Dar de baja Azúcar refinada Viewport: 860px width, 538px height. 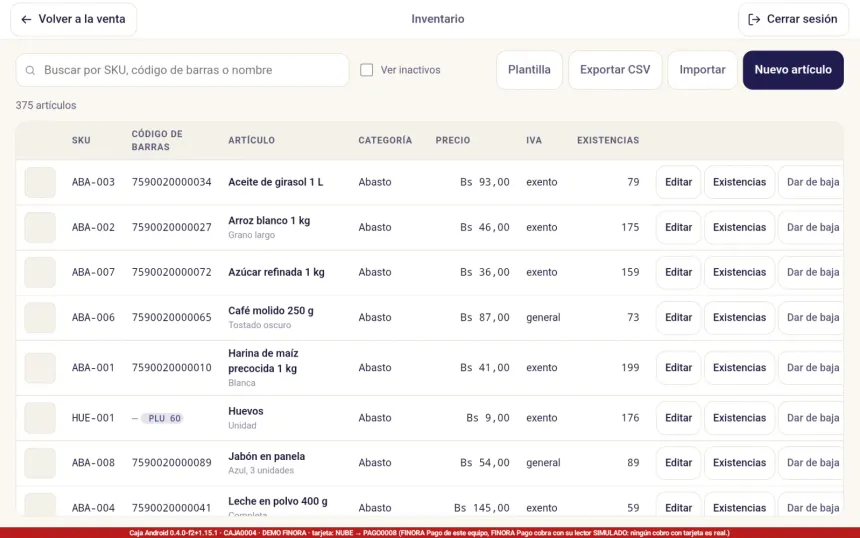point(811,272)
